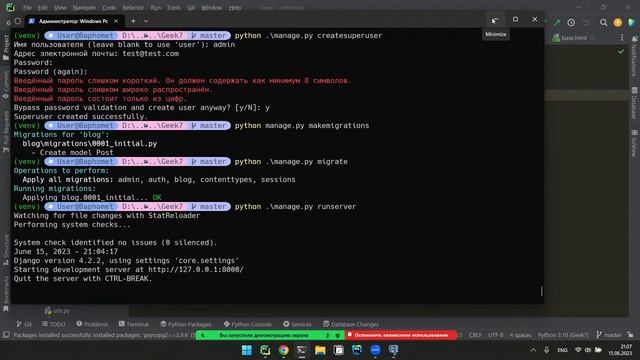This screenshot has width=640, height=360.
Task: Open PyCharm File menu
Action: pos(27,8)
